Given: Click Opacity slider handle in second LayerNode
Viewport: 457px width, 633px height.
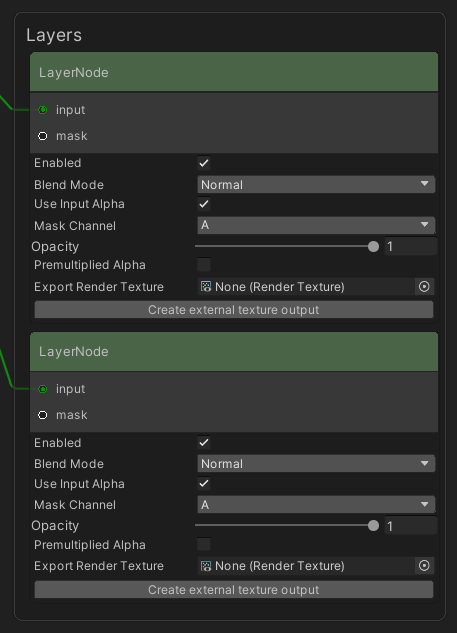Looking at the screenshot, I should point(373,526).
